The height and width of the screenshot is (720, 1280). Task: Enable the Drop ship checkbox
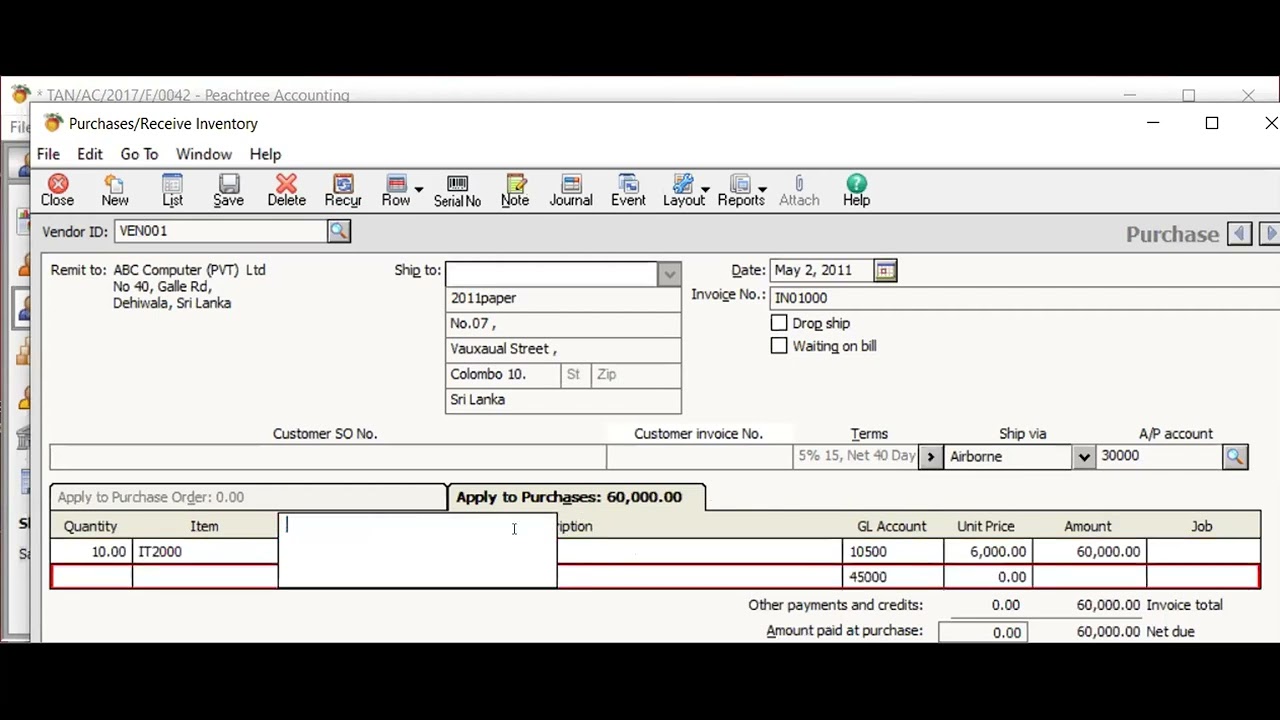pos(779,323)
